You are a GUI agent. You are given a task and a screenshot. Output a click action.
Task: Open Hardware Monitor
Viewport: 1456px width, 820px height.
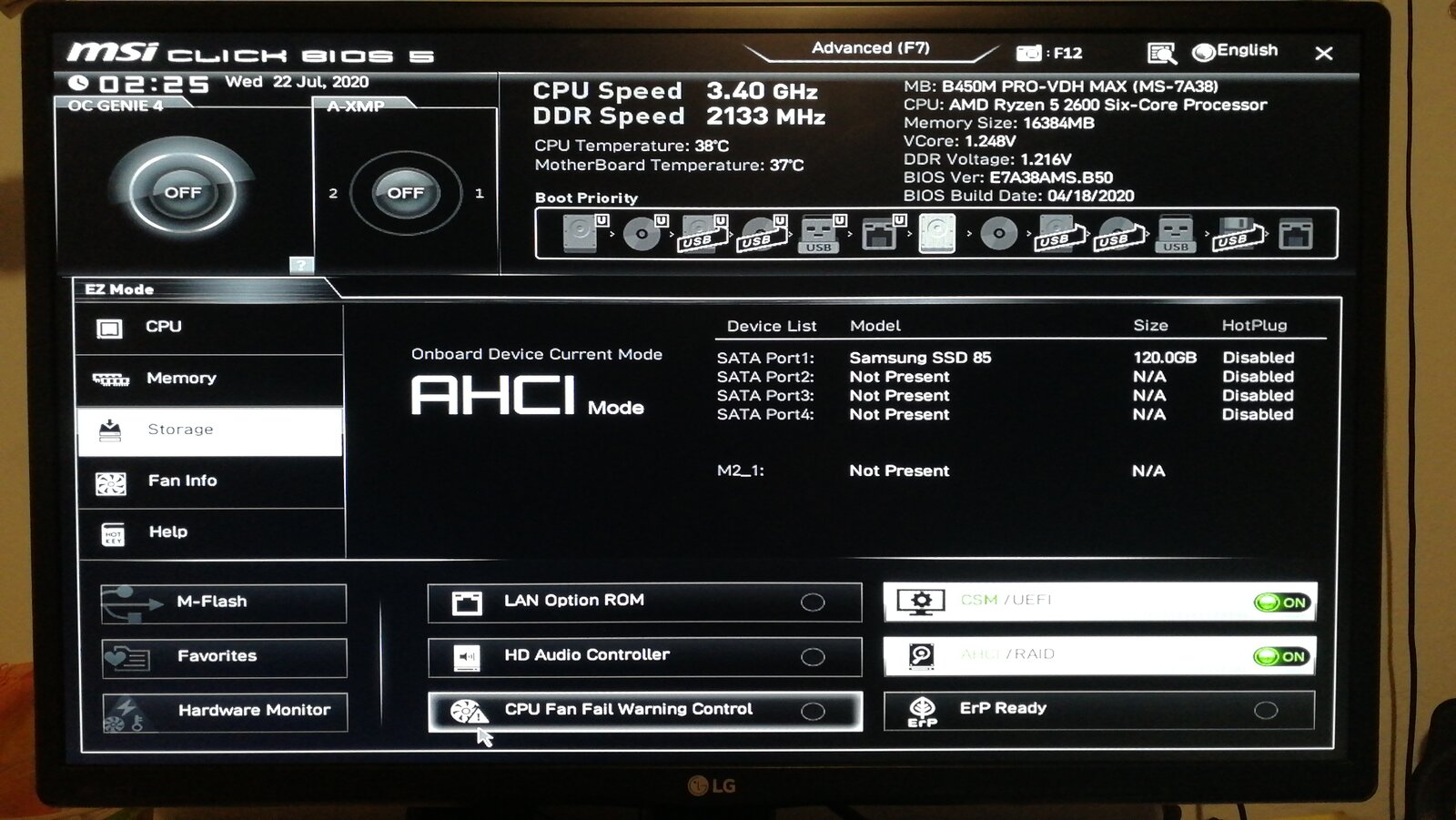pyautogui.click(x=224, y=712)
